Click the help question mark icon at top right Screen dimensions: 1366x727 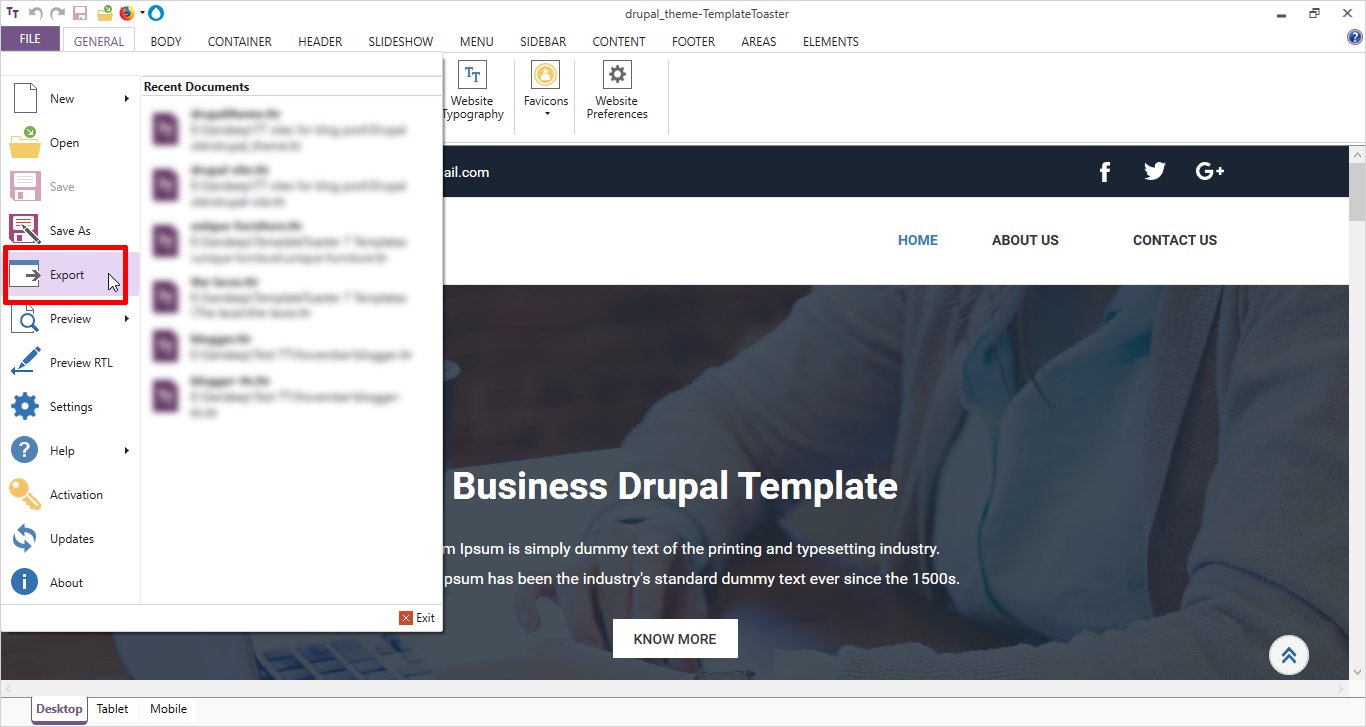[1355, 38]
